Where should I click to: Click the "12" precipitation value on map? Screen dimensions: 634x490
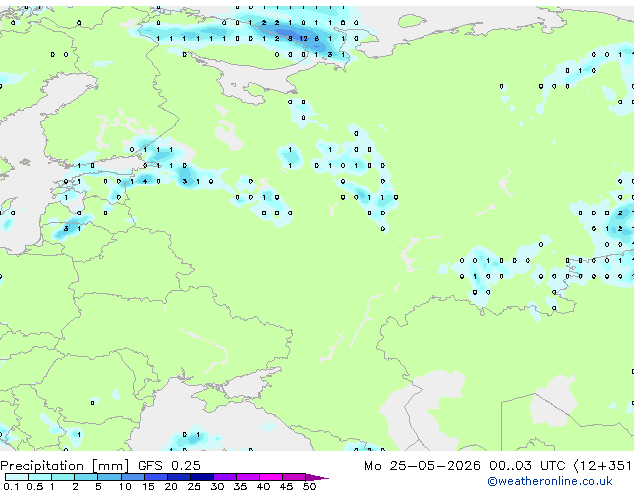click(303, 39)
